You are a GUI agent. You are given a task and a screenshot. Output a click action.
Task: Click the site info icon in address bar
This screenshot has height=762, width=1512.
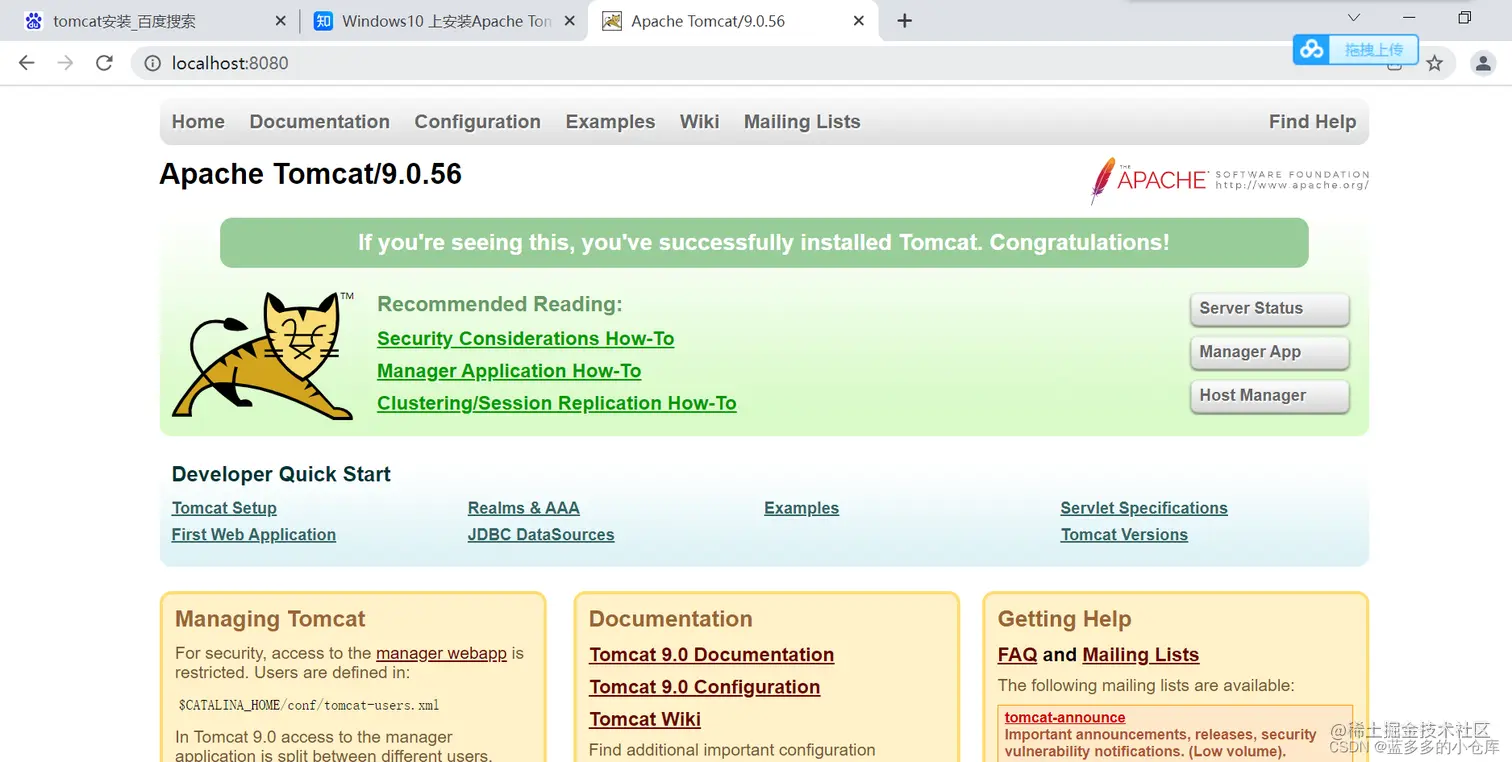click(x=152, y=63)
